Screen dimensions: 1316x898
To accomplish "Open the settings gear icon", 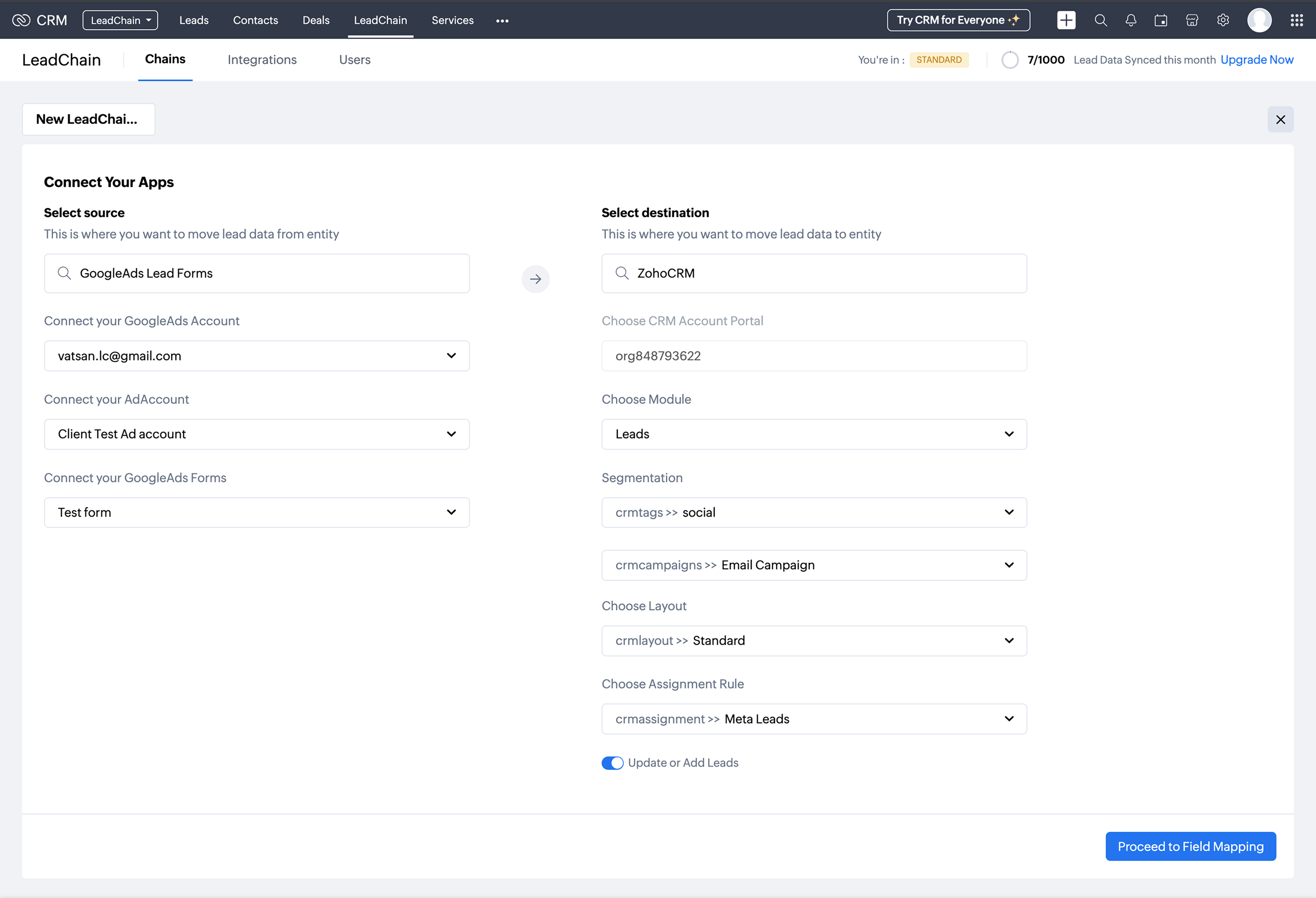I will (1223, 21).
